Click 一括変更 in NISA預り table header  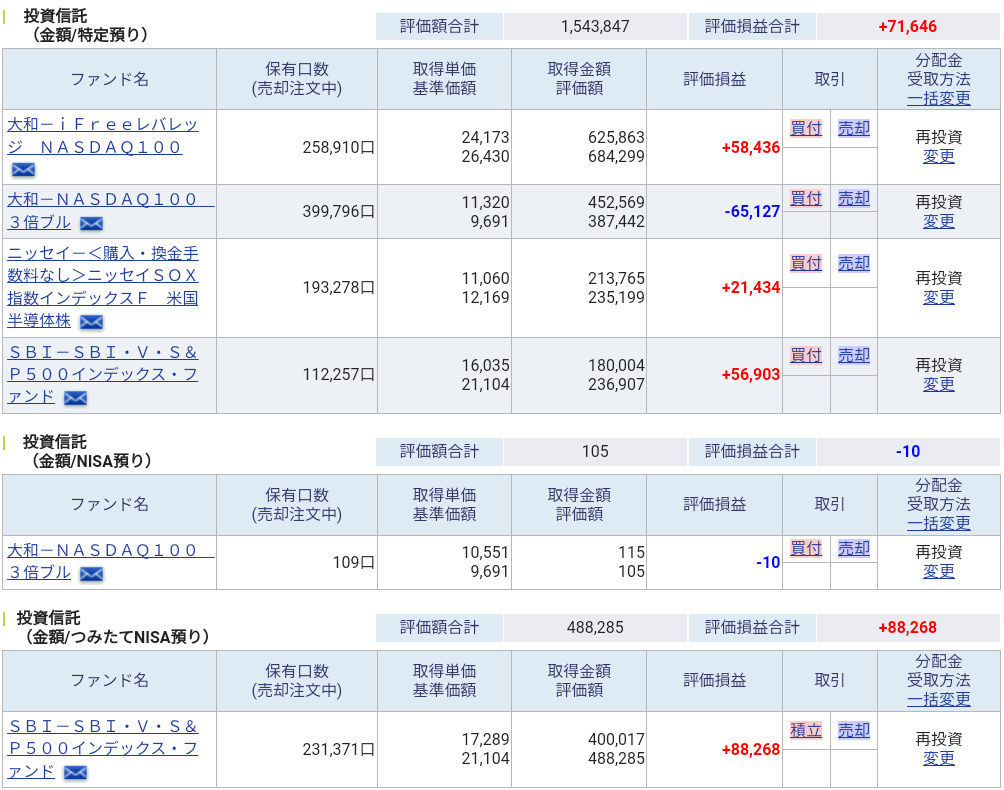click(x=939, y=524)
